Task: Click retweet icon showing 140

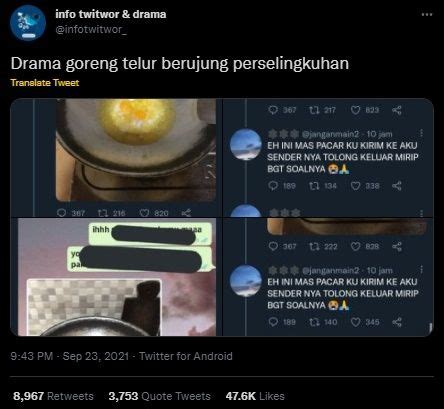Action: [314, 322]
